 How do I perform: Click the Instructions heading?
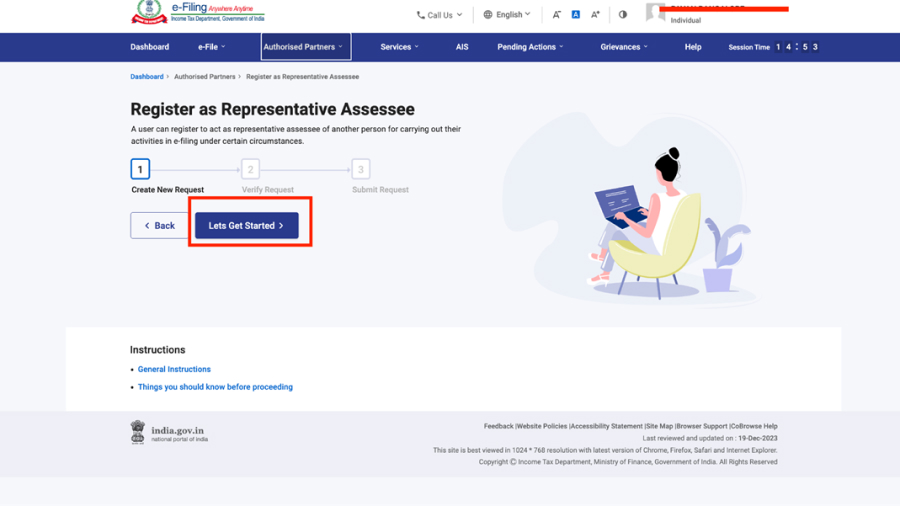[x=157, y=350]
